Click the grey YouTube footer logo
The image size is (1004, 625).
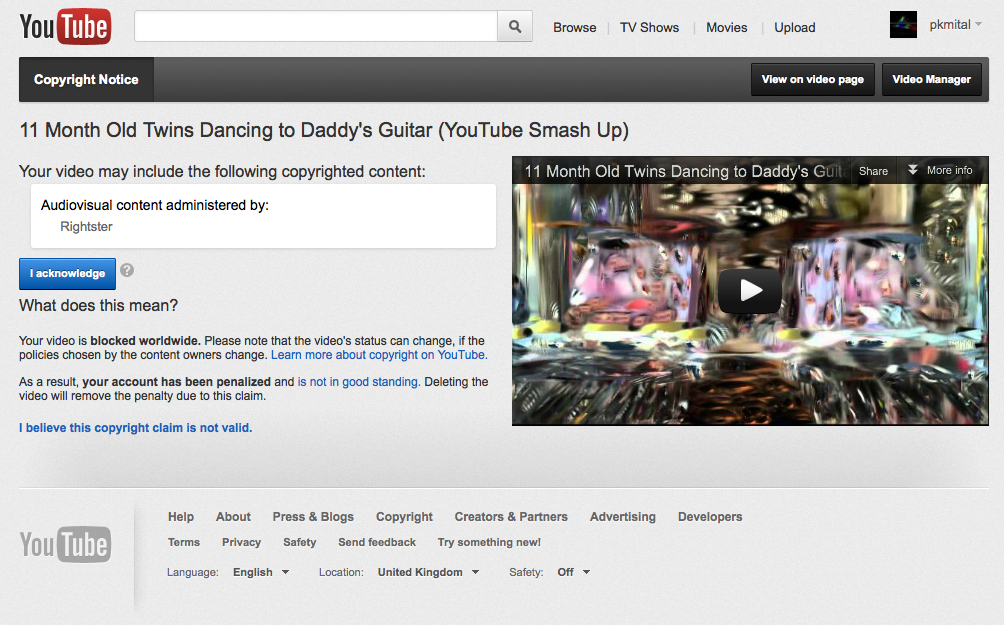65,545
